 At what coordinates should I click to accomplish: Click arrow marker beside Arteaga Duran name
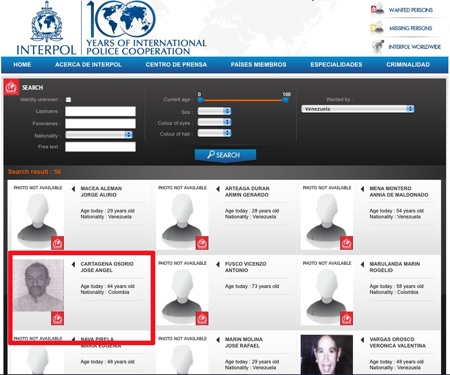(x=218, y=189)
